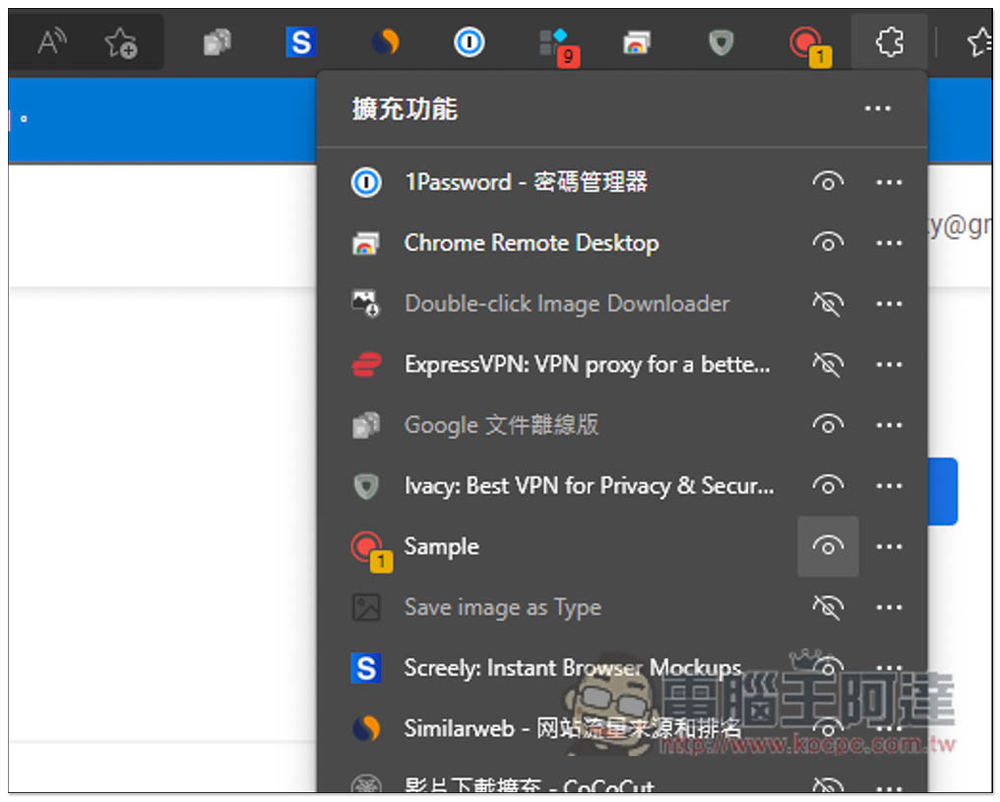Select Google 文件離線版 extension entry
This screenshot has width=1000, height=802.
click(501, 425)
